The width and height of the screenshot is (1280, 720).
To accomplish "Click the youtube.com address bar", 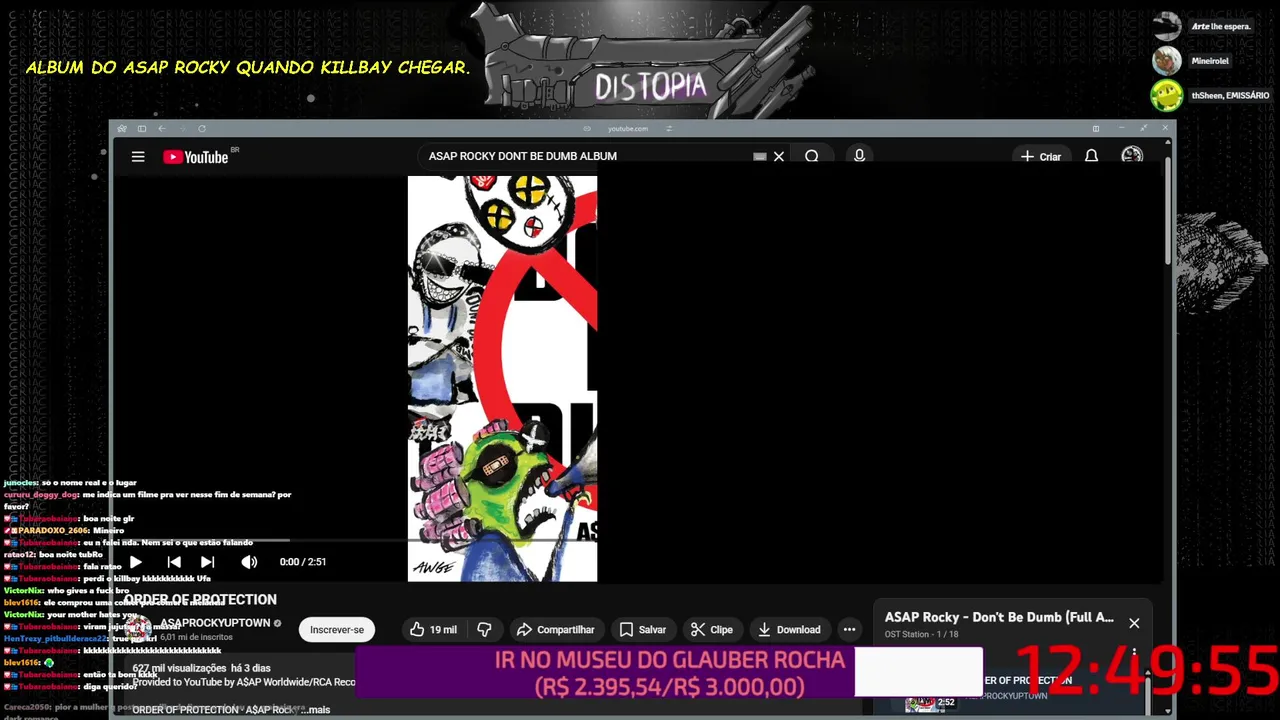I will (x=628, y=129).
